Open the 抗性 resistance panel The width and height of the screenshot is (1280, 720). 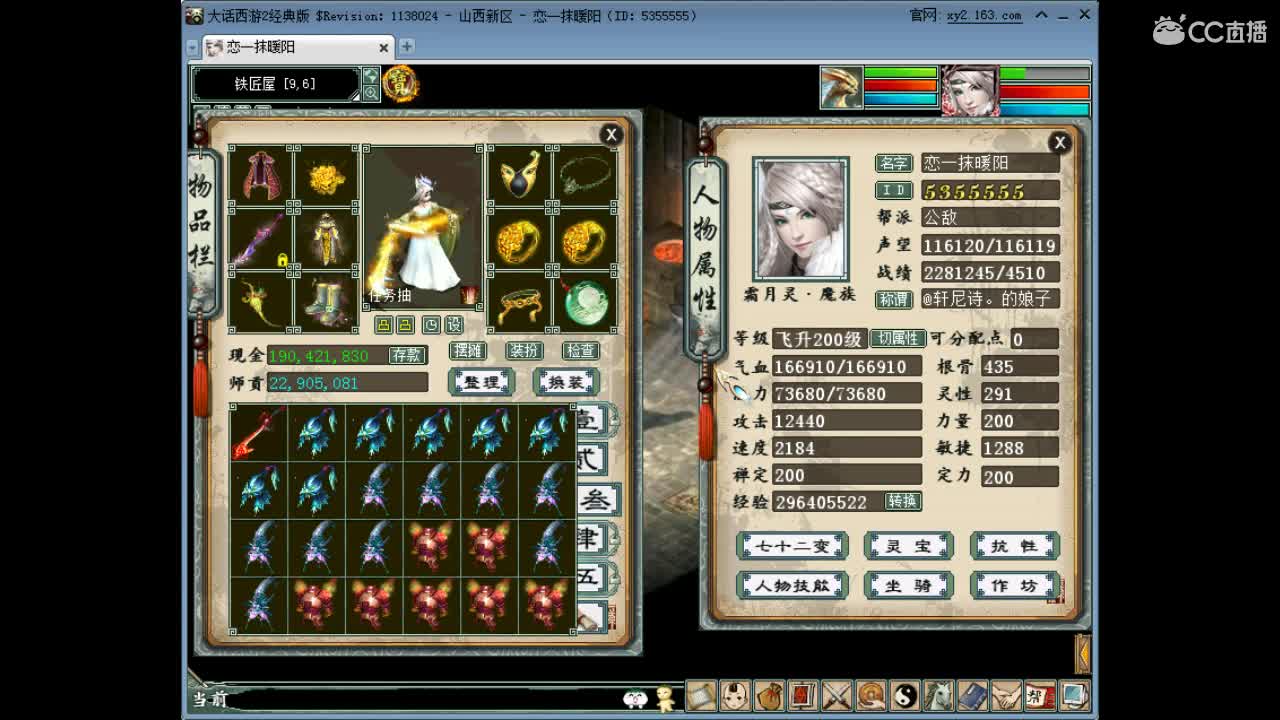pyautogui.click(x=1014, y=546)
